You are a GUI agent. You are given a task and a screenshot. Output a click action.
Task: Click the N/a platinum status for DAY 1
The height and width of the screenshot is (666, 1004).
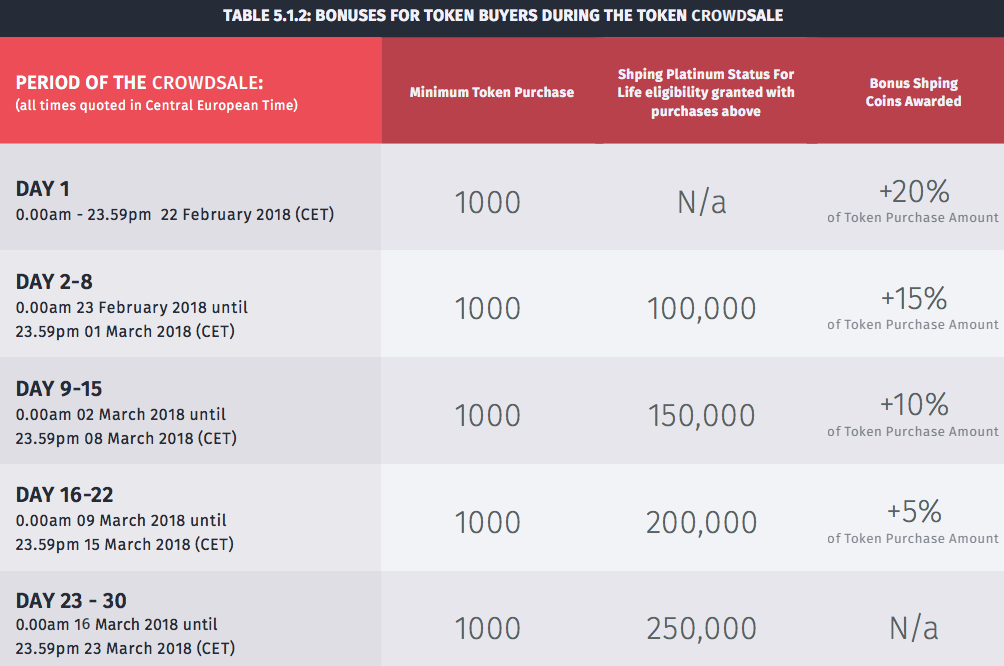(701, 202)
